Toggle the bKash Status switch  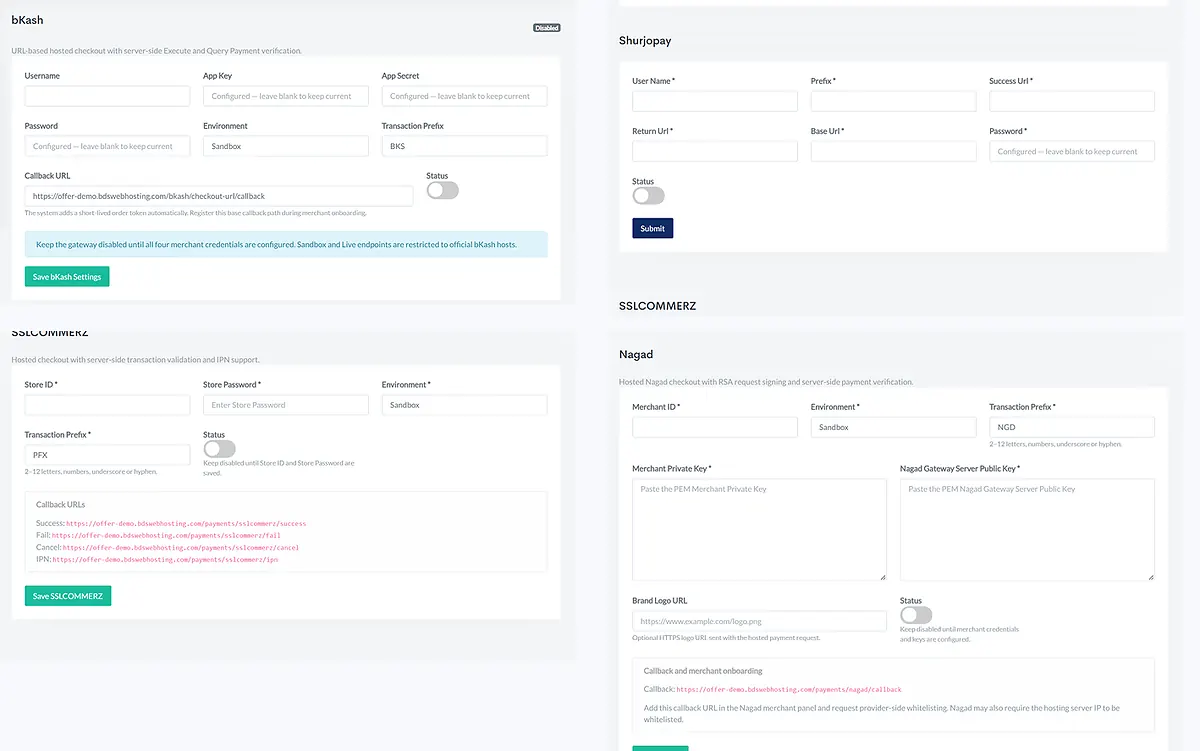[x=442, y=190]
